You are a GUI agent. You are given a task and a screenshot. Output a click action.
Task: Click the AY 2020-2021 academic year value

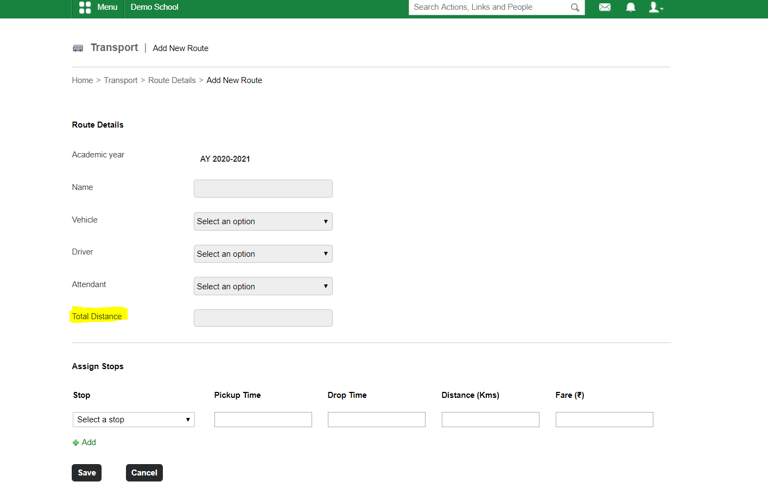(x=225, y=159)
